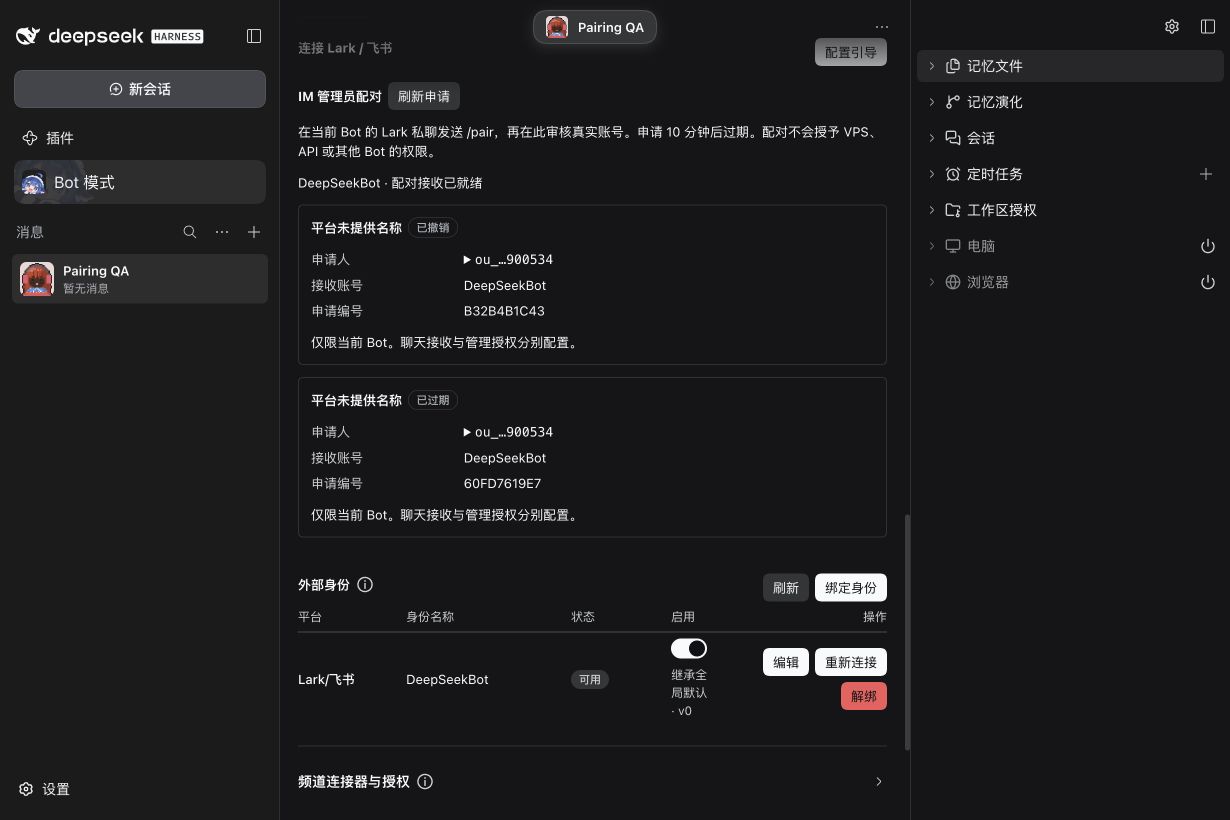Click DeepSeekBot in the 身份名称 column
The width and height of the screenshot is (1230, 820).
447,680
